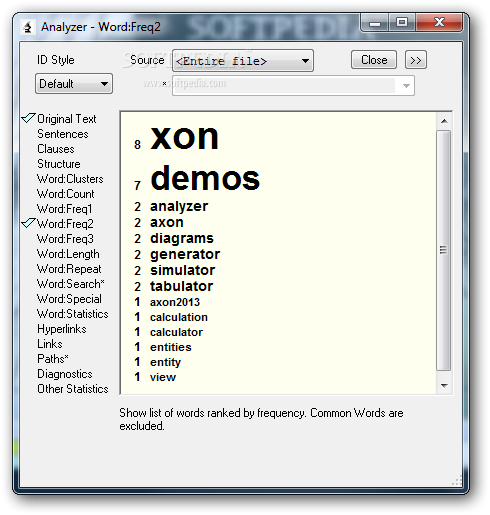Click the word 'analyzer' in results

pos(179,207)
